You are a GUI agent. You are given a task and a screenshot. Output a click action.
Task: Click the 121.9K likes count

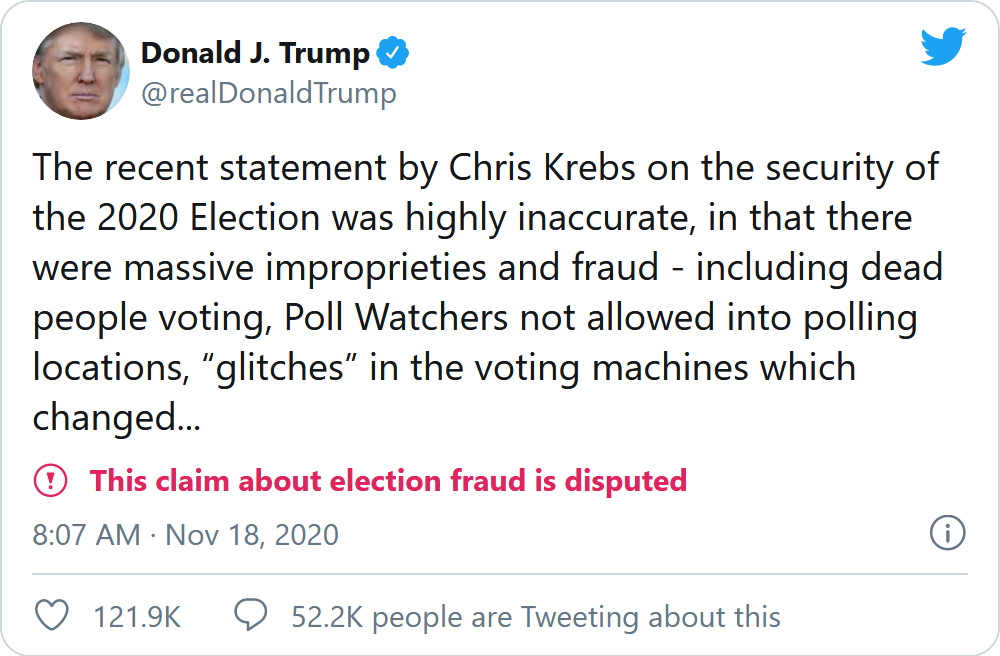137,616
